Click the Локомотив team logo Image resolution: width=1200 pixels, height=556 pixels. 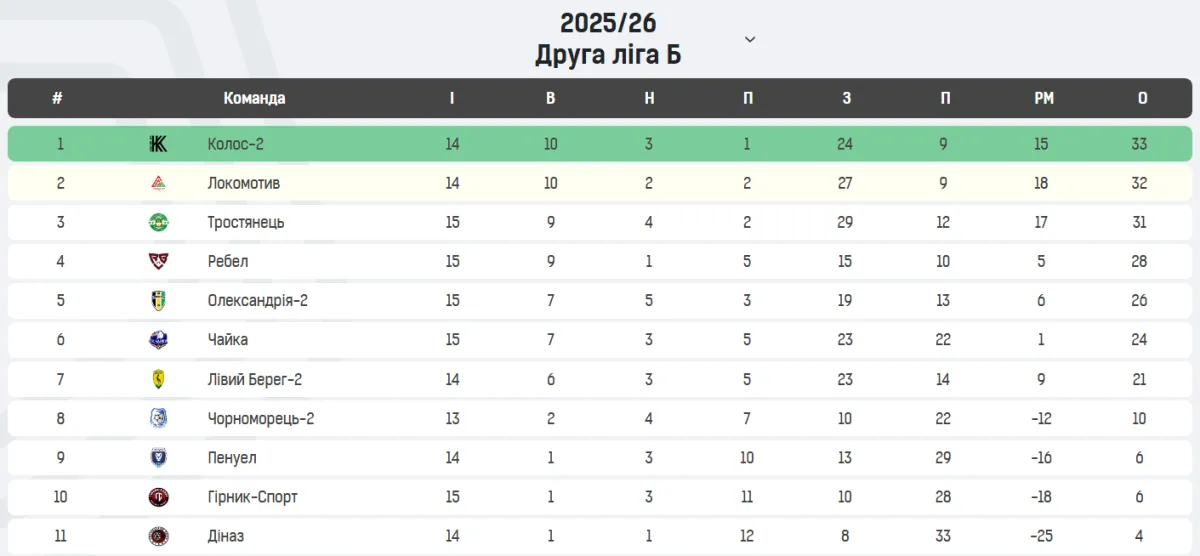click(x=158, y=183)
